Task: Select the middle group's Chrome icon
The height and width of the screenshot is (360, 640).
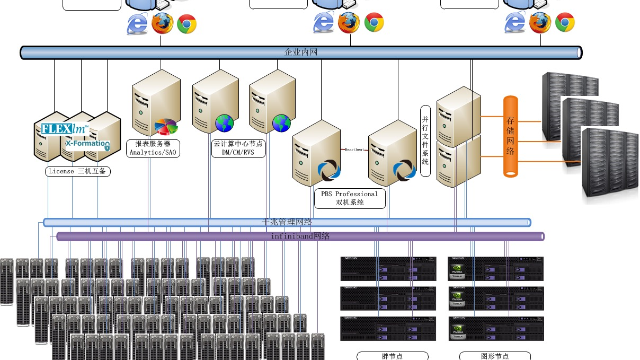Action: (374, 22)
